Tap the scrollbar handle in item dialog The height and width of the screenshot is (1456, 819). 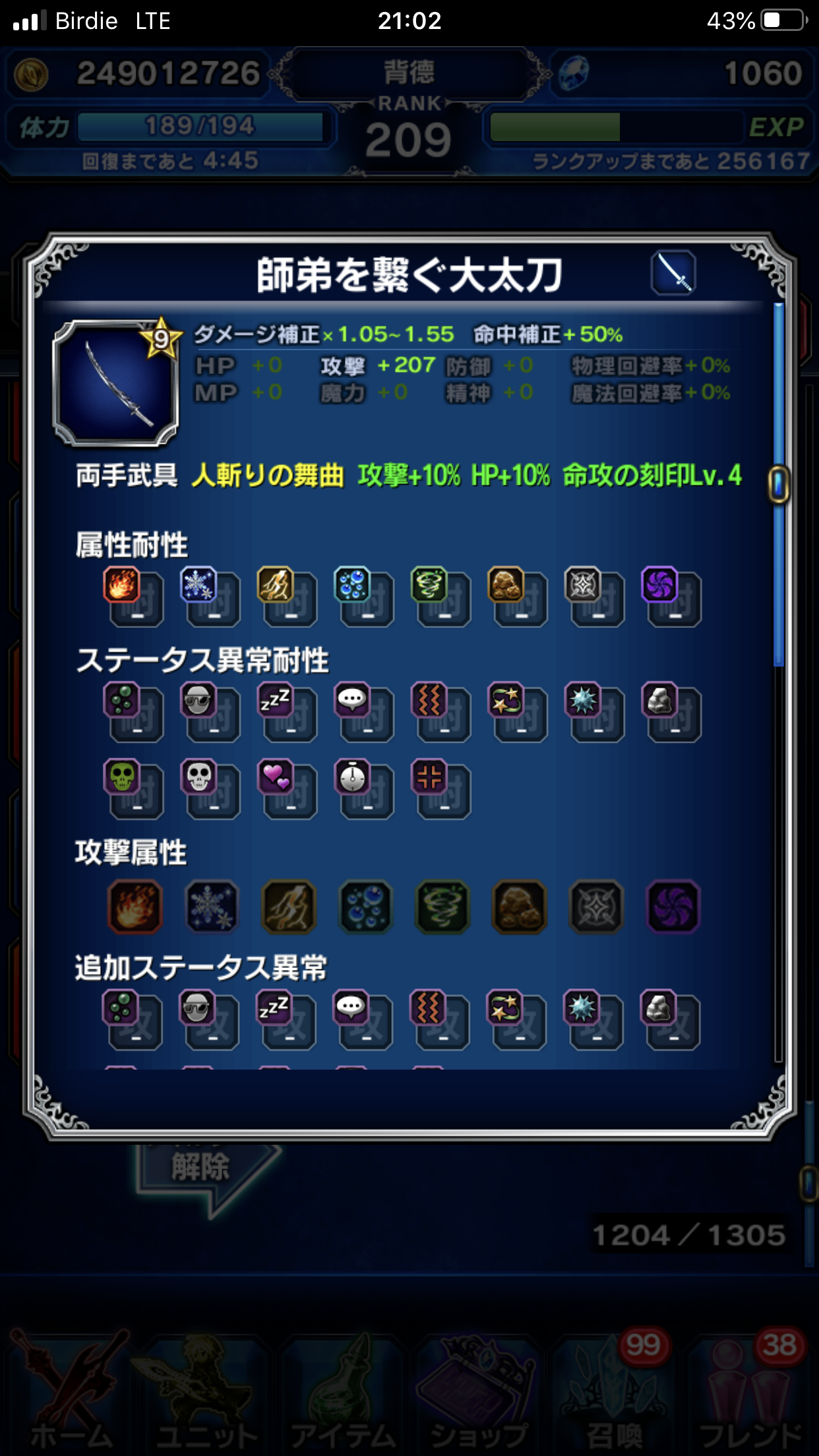point(779,484)
